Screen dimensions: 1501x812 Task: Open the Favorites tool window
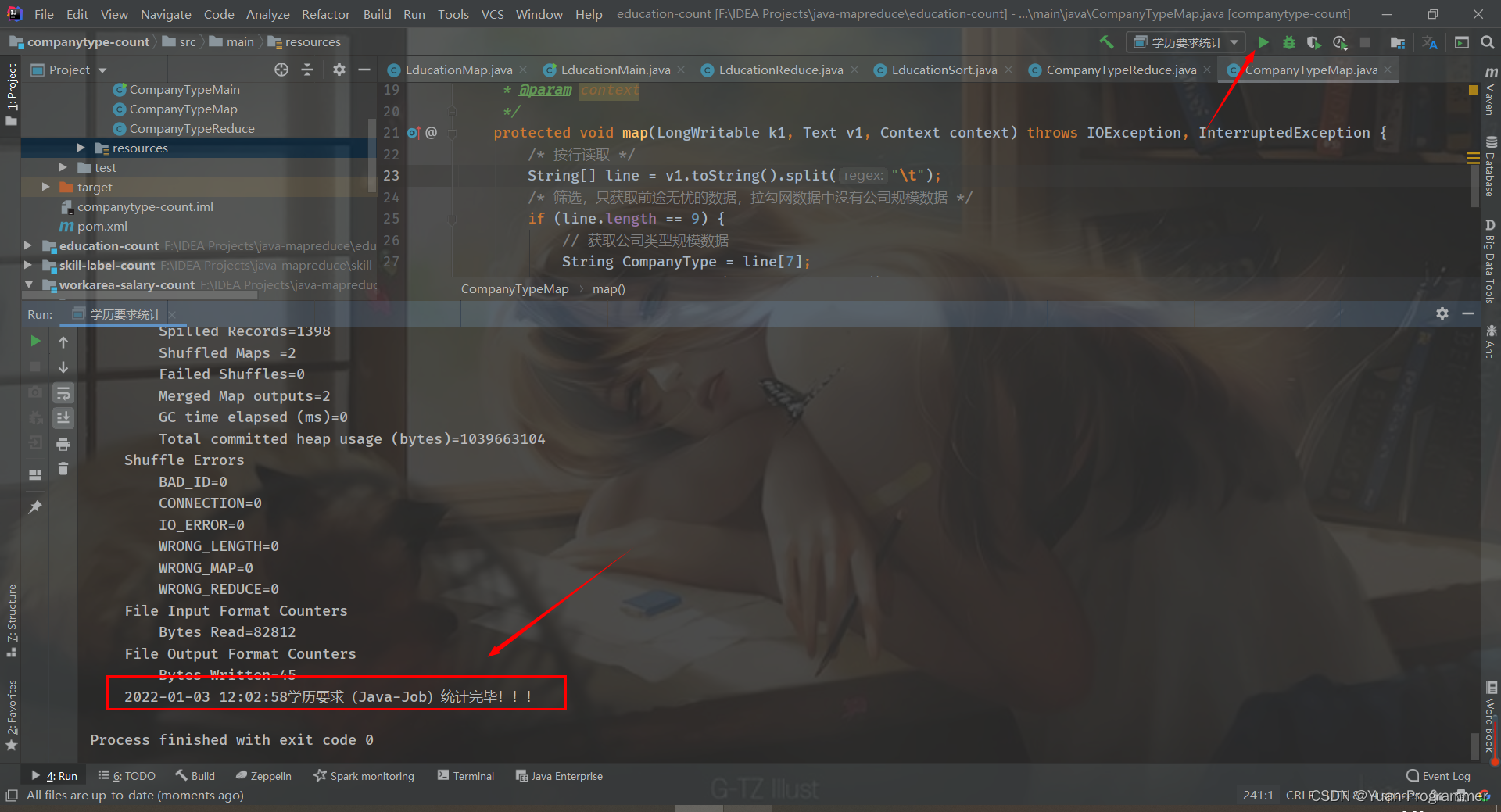12,715
